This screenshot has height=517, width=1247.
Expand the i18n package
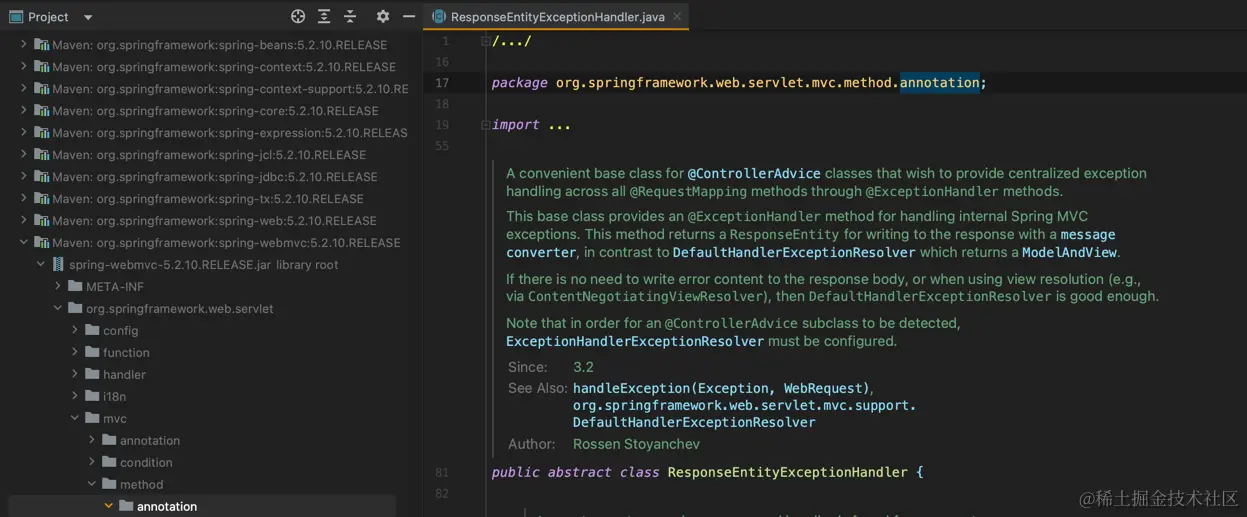[75, 396]
